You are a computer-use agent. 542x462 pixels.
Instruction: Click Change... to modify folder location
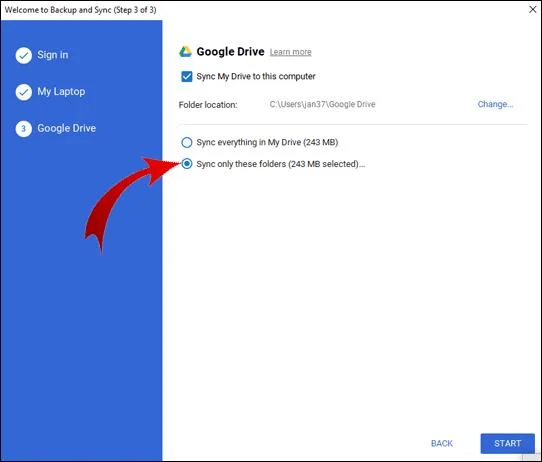coord(495,104)
